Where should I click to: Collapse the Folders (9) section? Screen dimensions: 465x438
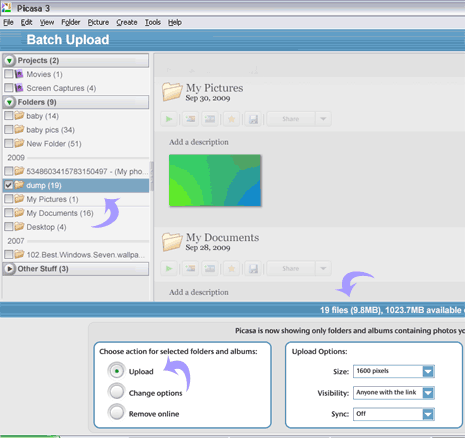coord(9,102)
